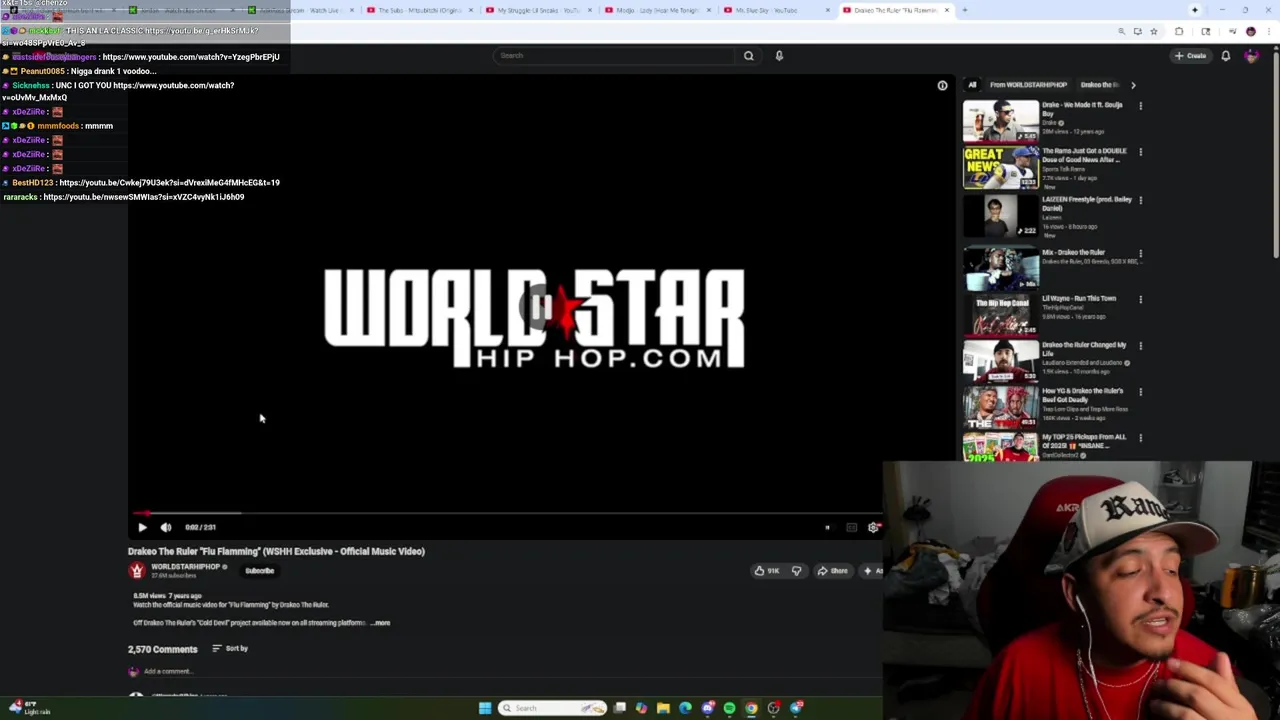Screen dimensions: 1280x720
Task: Open WORLDSTARHIPHOP channel avatar
Action: [137, 571]
